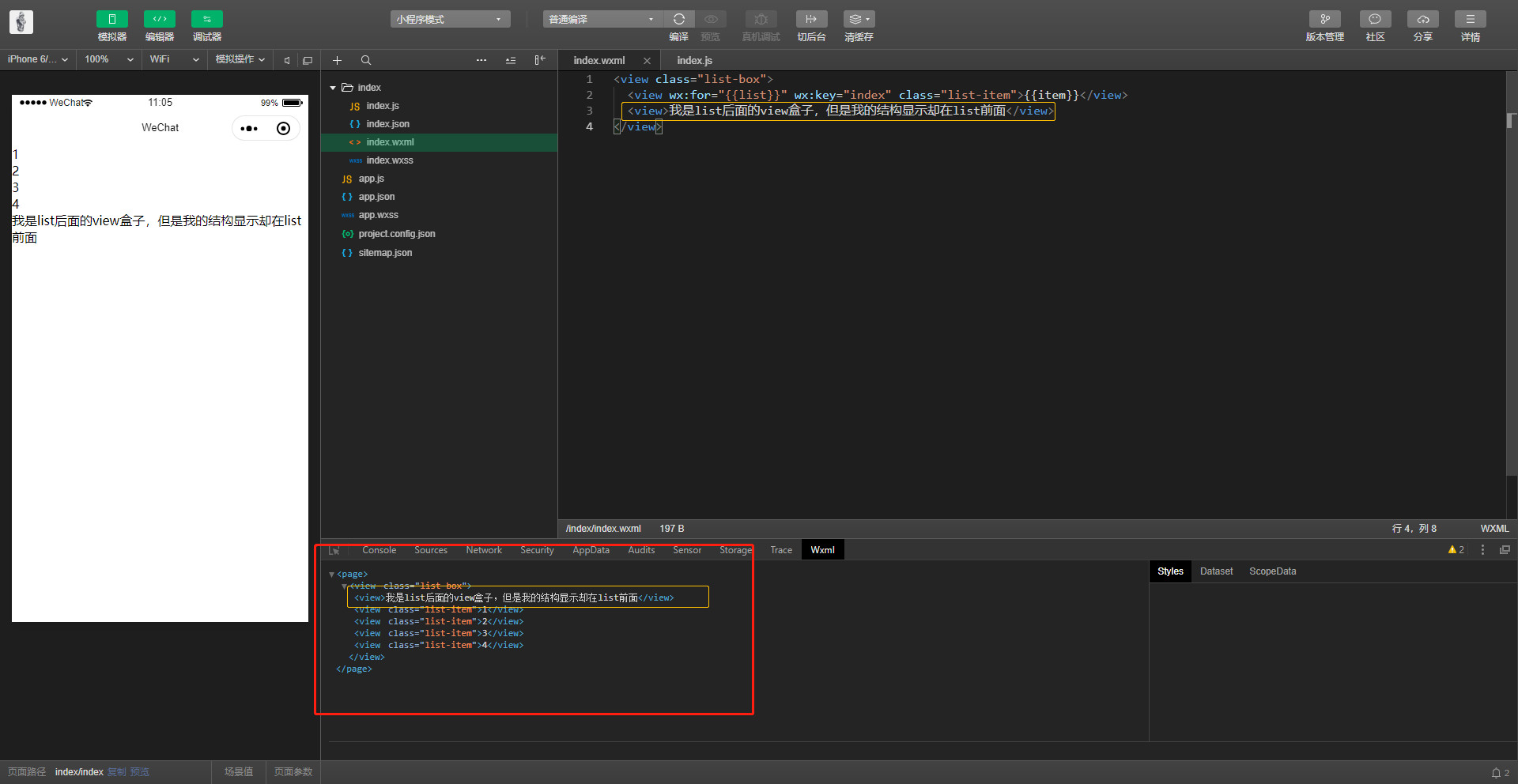Open 版本管理 version control icon

pos(1324,19)
